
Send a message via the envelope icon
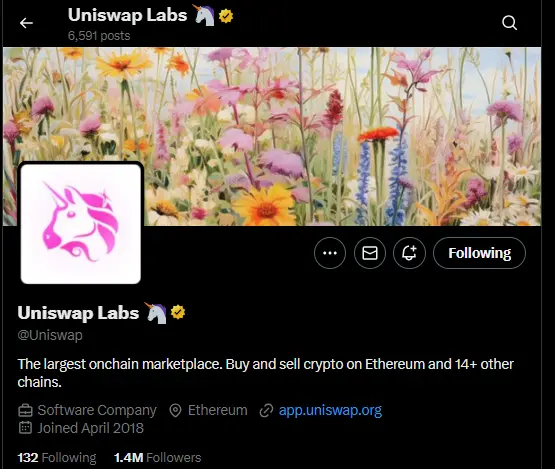click(370, 253)
